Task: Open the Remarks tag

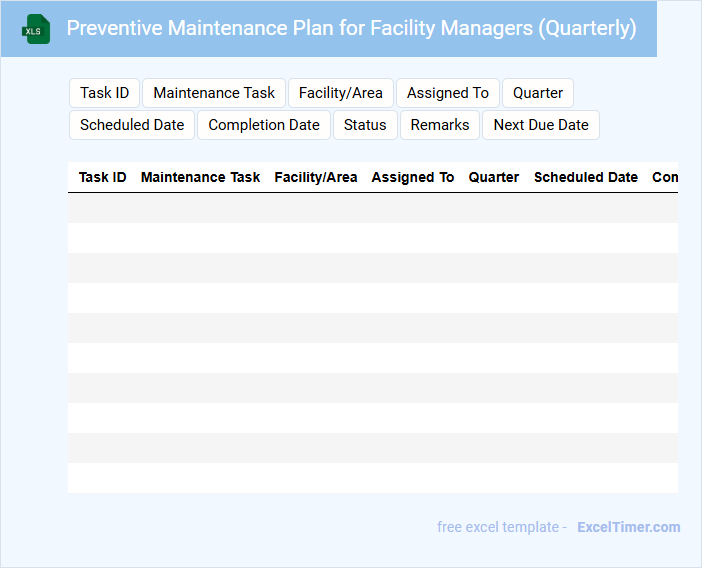Action: tap(440, 125)
